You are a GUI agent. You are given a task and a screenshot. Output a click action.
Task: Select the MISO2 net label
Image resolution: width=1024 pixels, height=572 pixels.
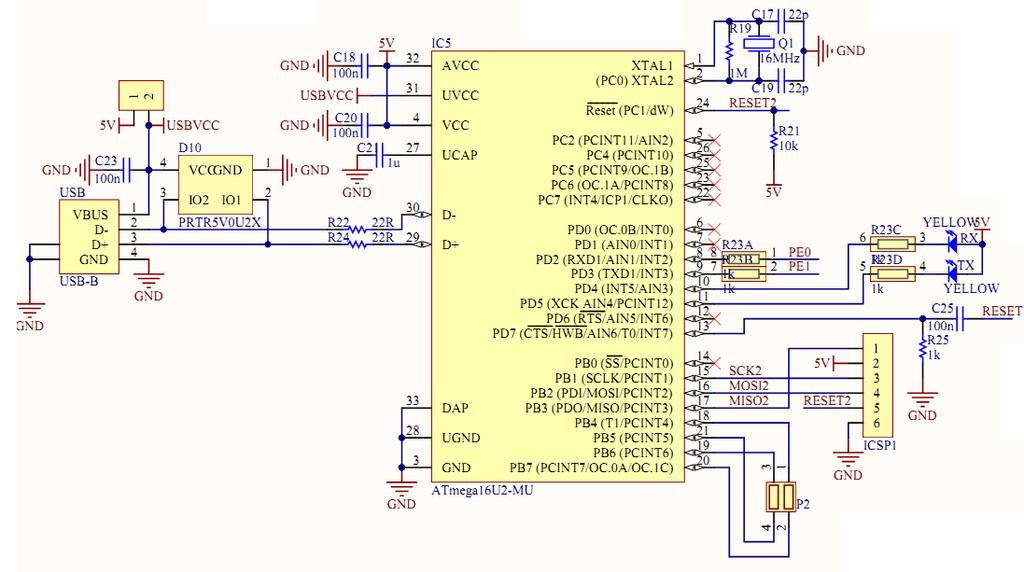pyautogui.click(x=748, y=400)
